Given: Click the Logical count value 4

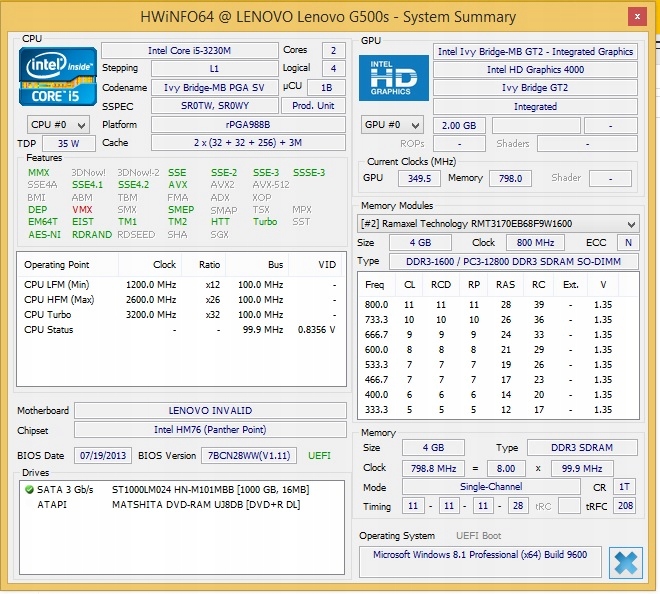Looking at the screenshot, I should click(333, 69).
